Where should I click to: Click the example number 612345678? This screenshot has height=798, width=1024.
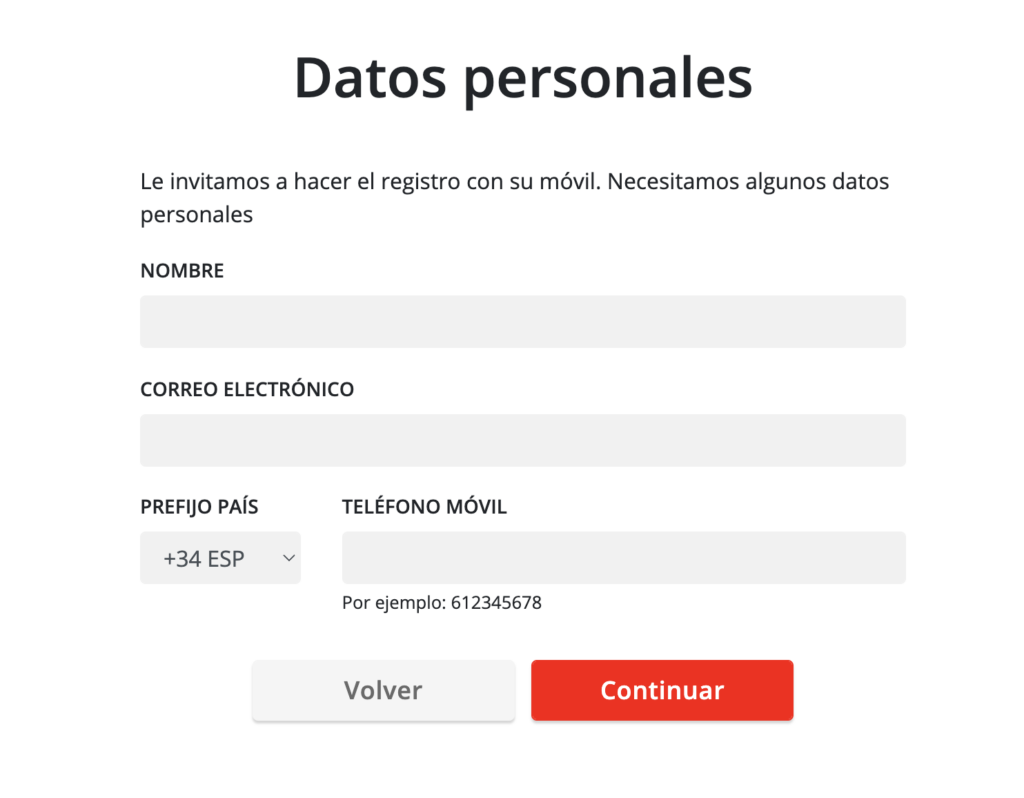[496, 603]
